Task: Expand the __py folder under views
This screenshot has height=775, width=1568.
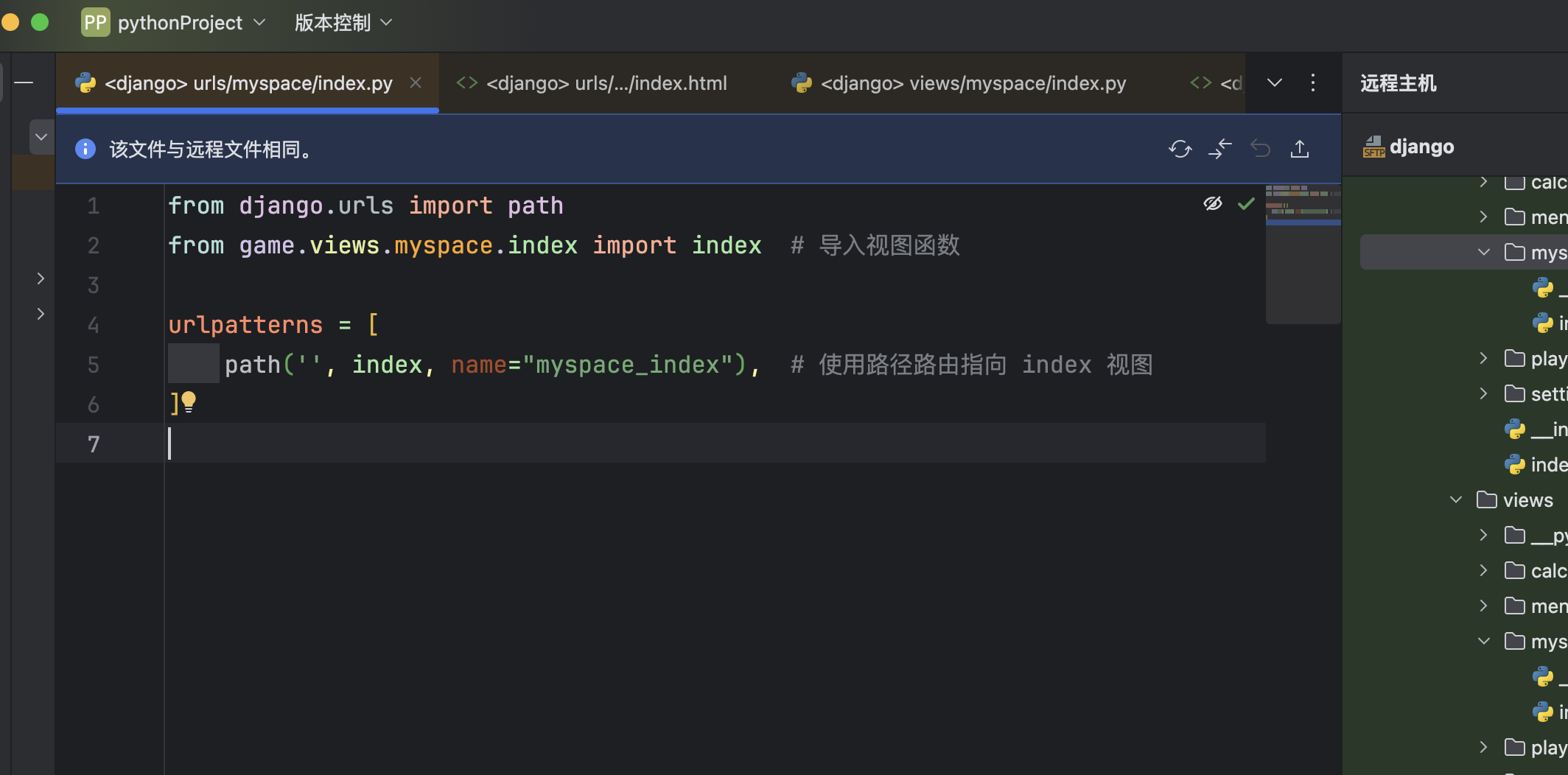Action: click(x=1484, y=535)
